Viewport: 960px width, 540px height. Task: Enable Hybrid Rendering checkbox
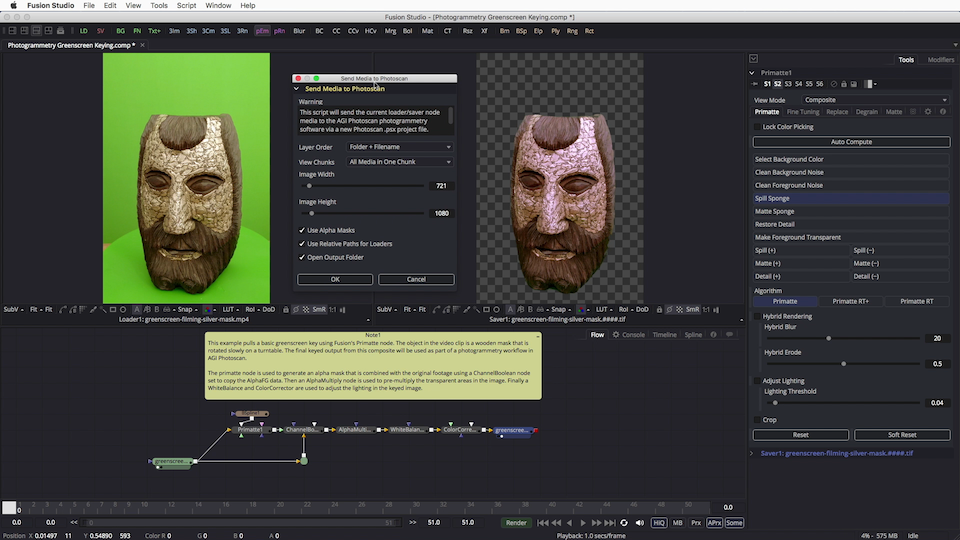[x=758, y=317]
